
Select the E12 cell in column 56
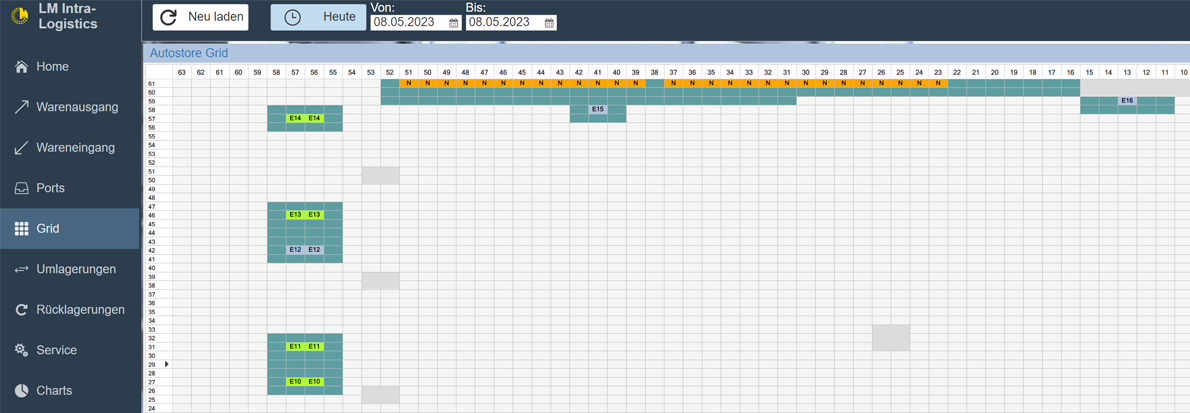pos(314,250)
